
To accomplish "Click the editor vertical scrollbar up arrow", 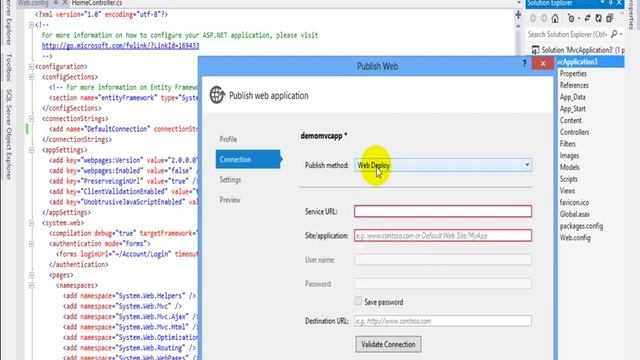I will pos(518,26).
